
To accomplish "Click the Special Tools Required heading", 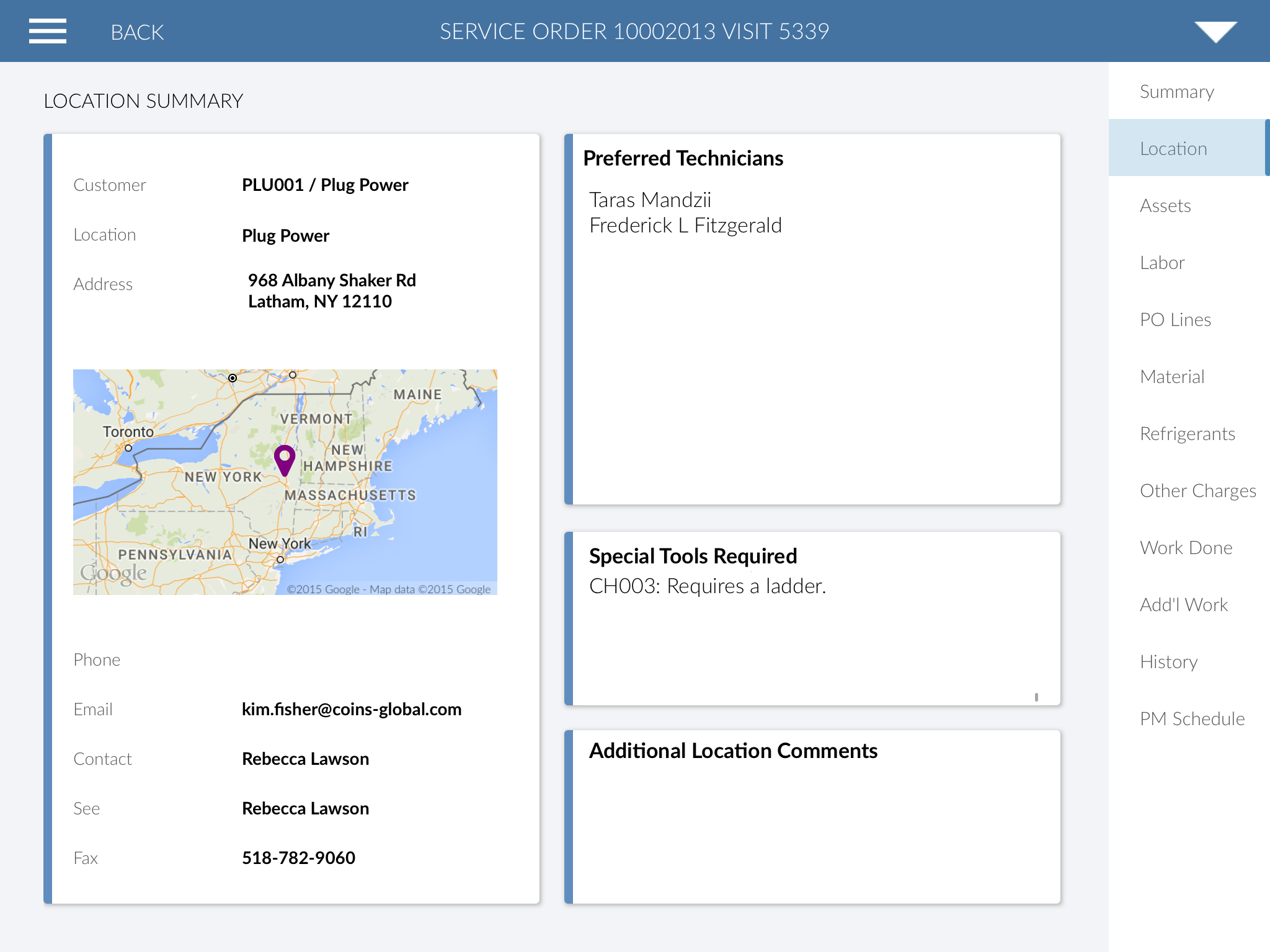I will (693, 556).
